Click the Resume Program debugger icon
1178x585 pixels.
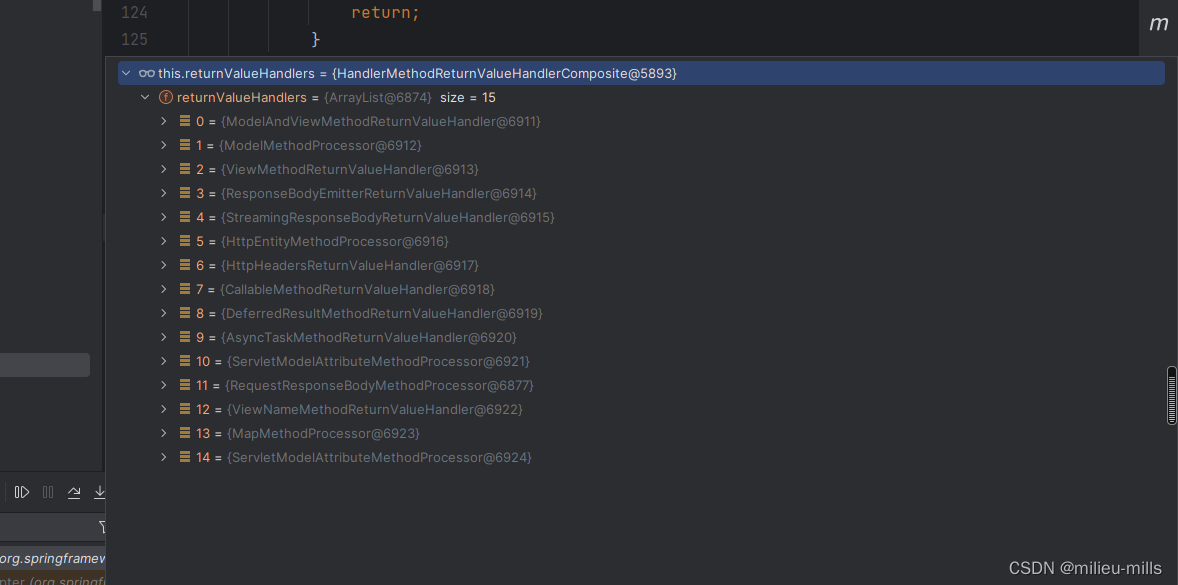[22, 491]
